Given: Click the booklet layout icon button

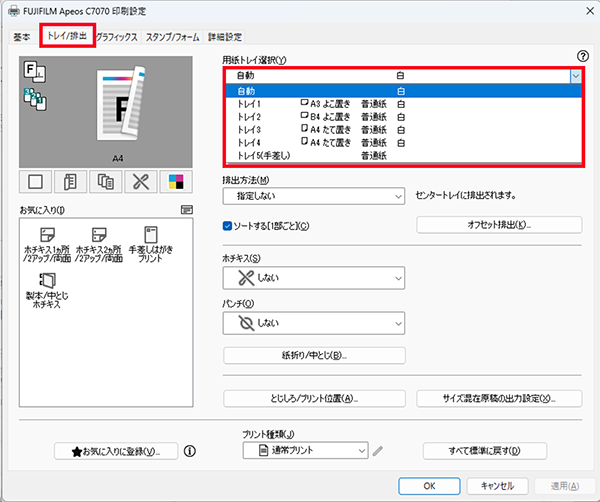Looking at the screenshot, I should click(70, 182).
